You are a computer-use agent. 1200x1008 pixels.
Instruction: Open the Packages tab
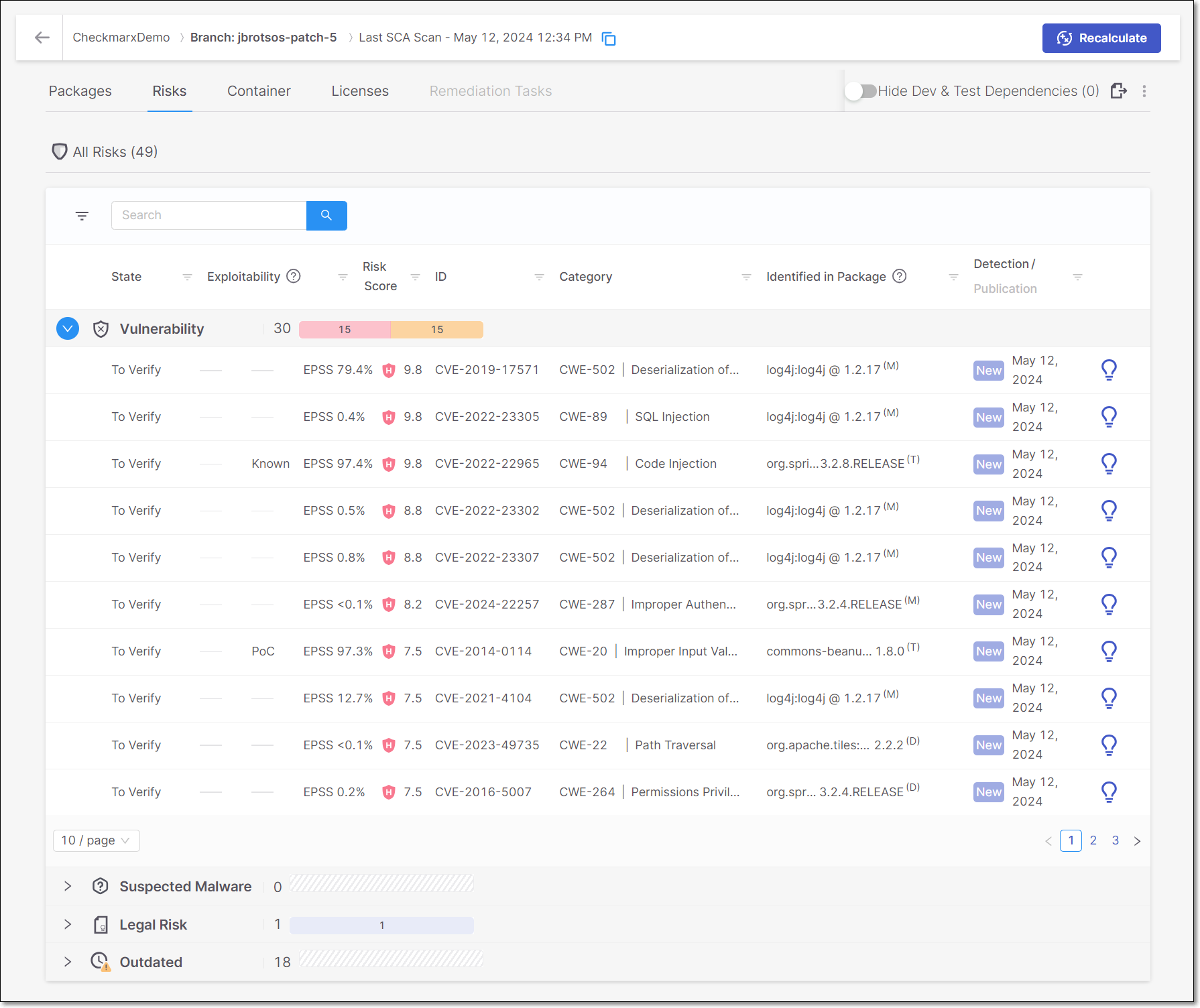point(80,91)
